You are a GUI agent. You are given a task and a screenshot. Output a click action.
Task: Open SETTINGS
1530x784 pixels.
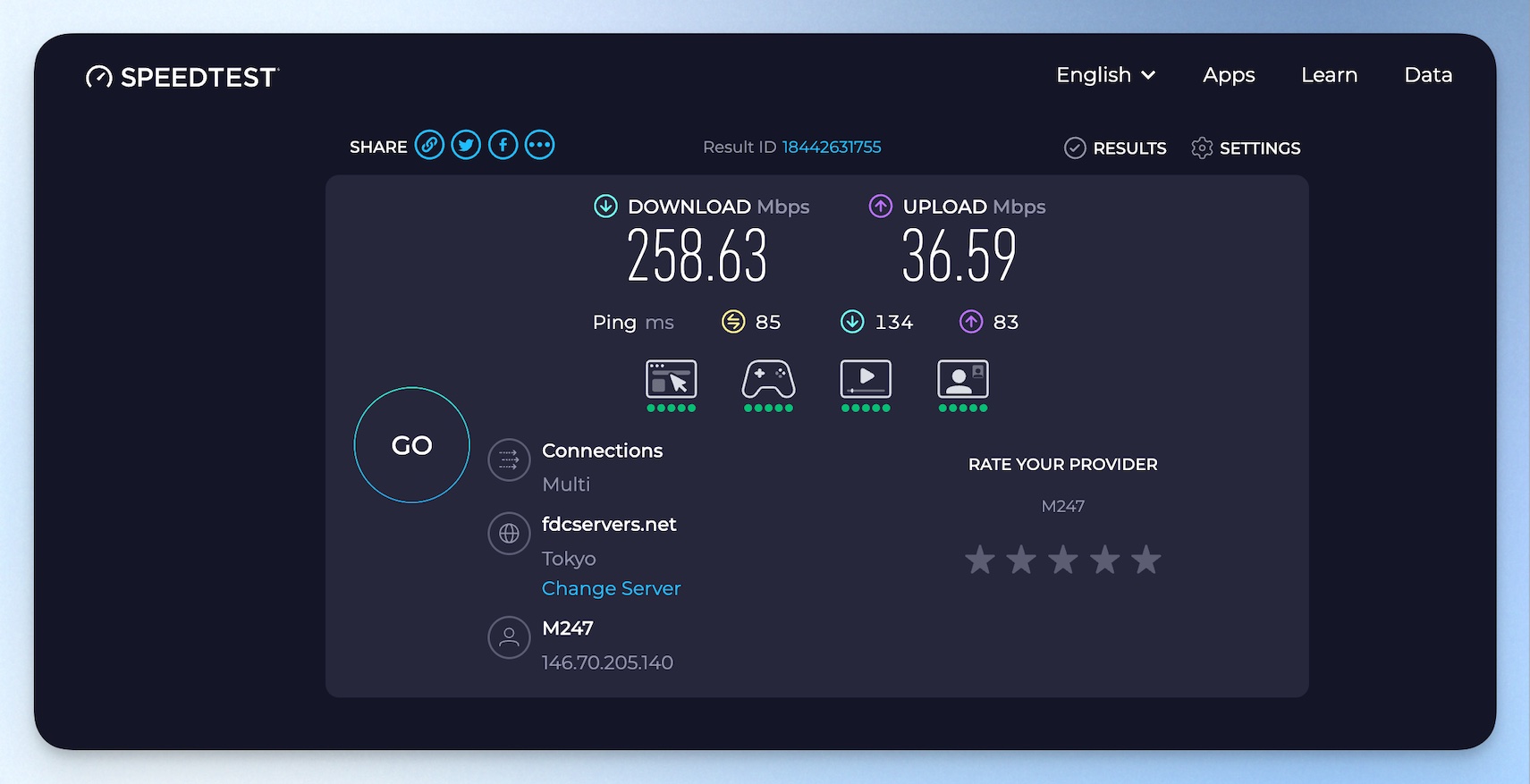tap(1246, 148)
